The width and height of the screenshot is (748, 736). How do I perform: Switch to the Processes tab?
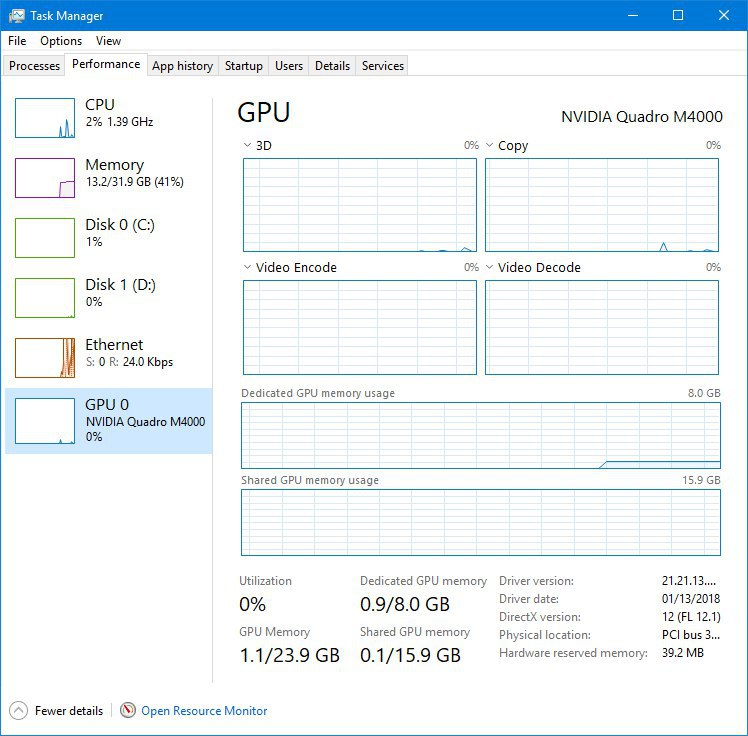35,66
